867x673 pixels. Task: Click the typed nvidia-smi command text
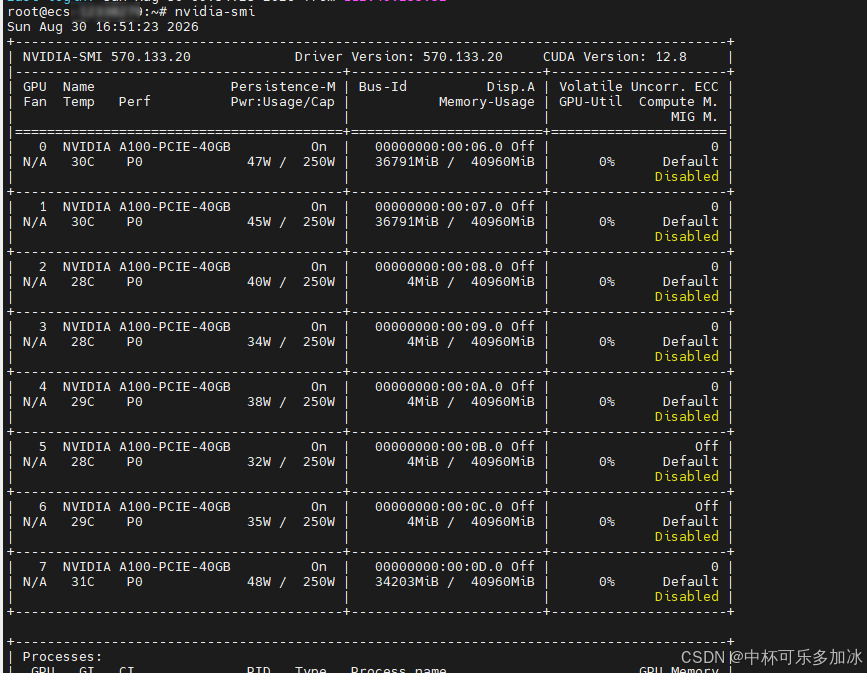click(x=215, y=12)
